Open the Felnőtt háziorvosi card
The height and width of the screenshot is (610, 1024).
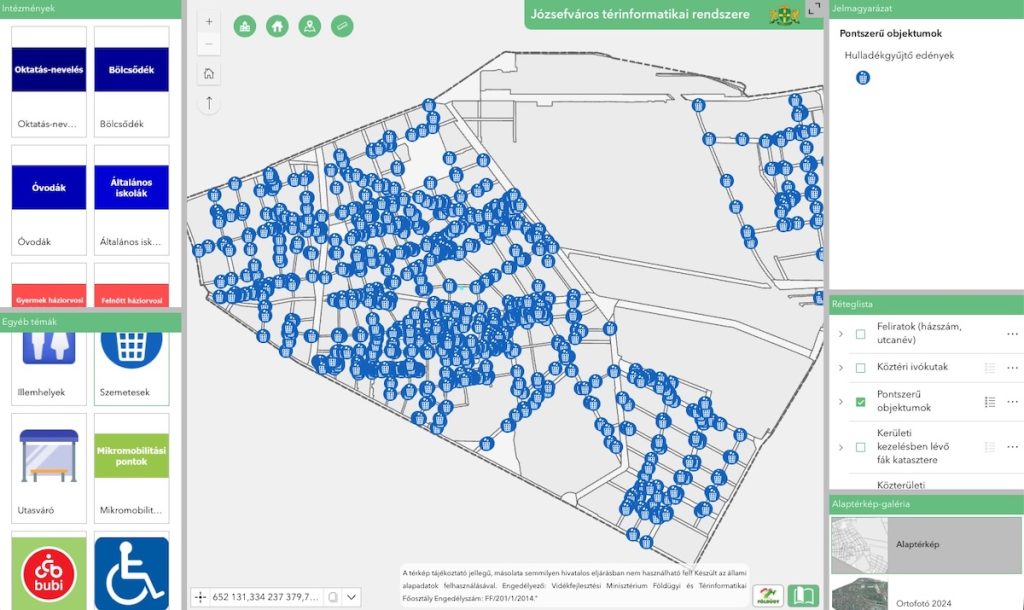[131, 285]
